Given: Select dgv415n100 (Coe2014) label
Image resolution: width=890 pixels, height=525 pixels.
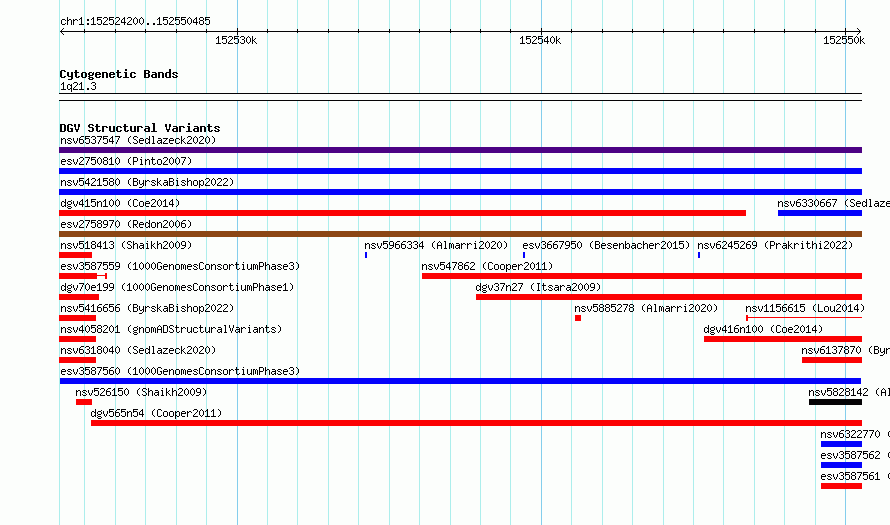Looking at the screenshot, I should (120, 203).
